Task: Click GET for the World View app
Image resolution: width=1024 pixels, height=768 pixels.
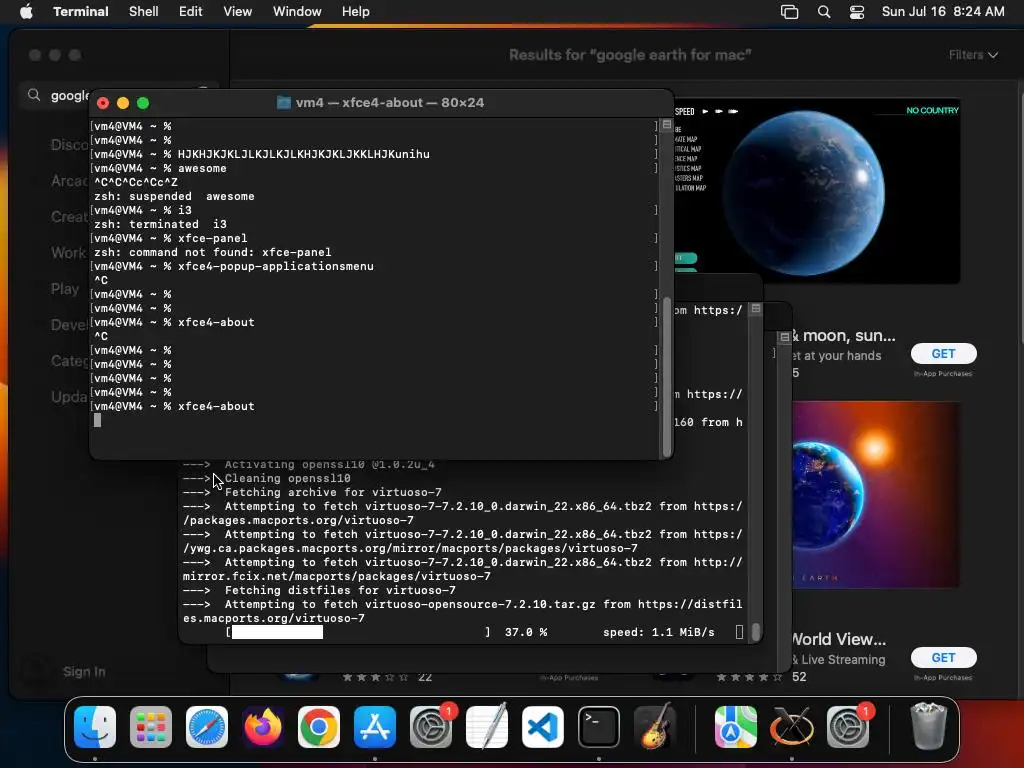Action: (x=944, y=658)
